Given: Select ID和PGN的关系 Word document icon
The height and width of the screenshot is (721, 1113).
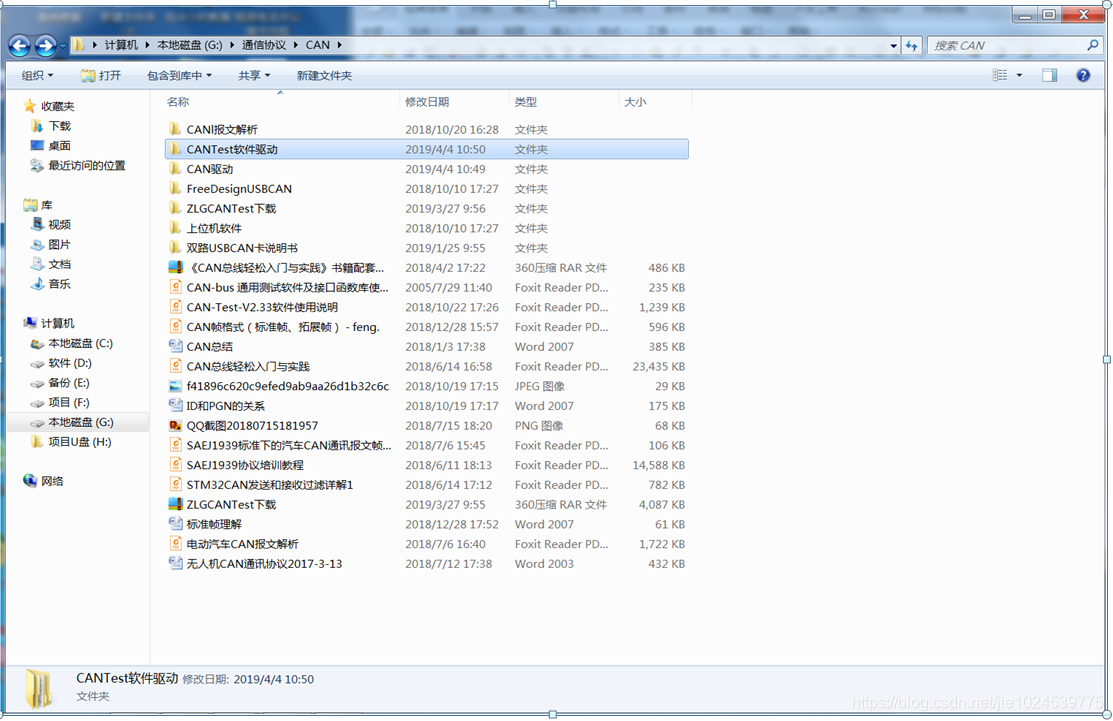Looking at the screenshot, I should (175, 406).
